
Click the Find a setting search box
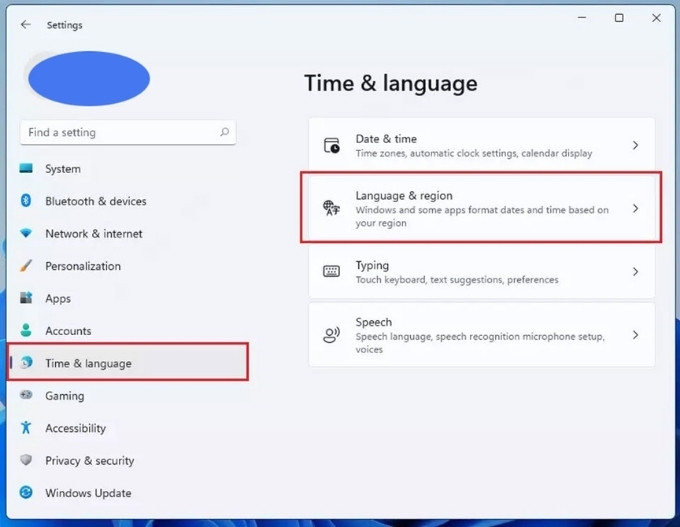click(118, 132)
